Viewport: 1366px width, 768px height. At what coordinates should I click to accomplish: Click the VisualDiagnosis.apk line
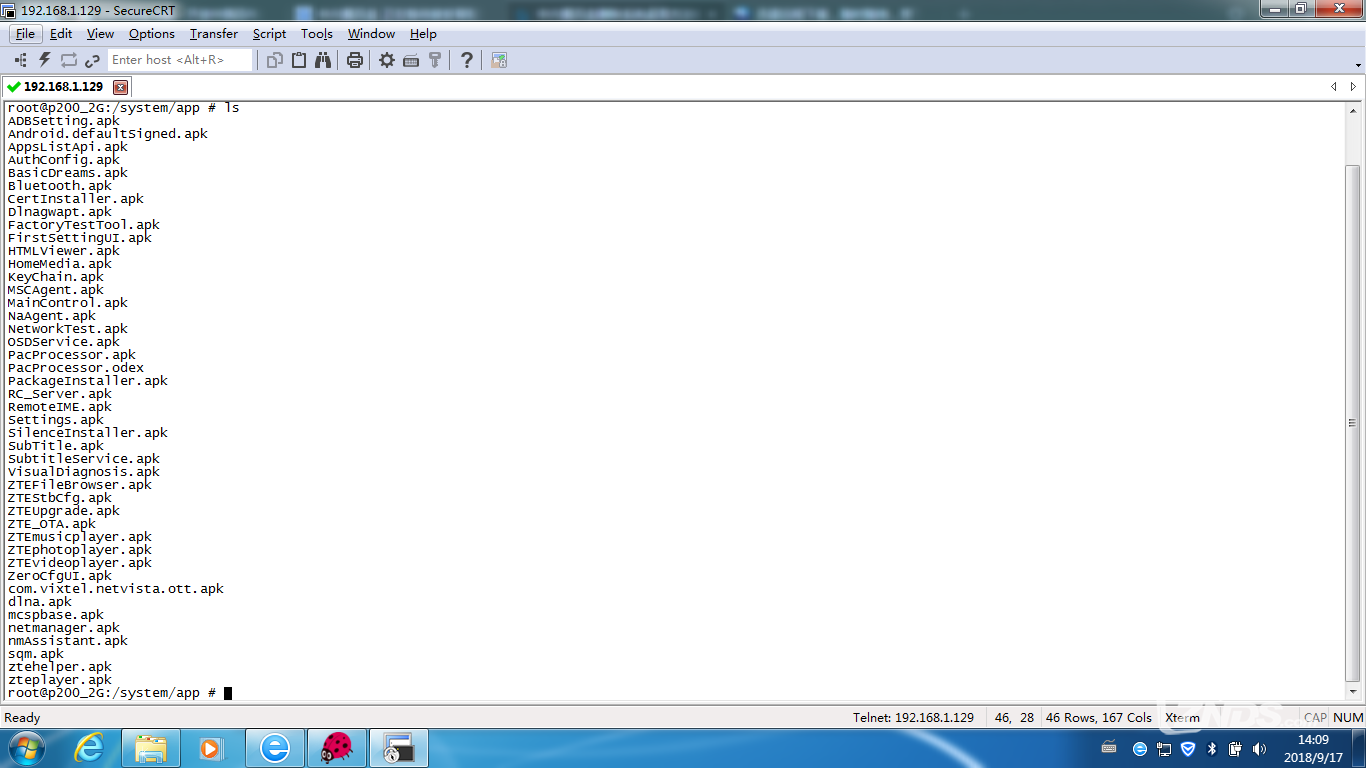coord(84,472)
